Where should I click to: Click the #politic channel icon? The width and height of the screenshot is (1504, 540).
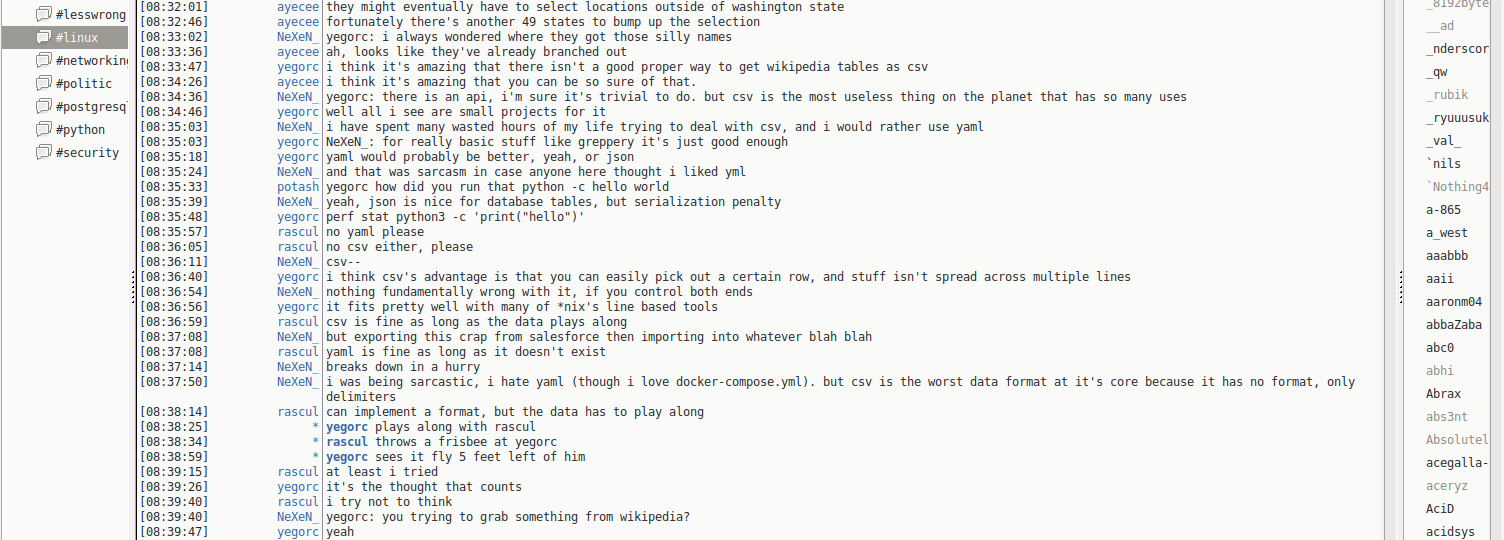(x=43, y=83)
